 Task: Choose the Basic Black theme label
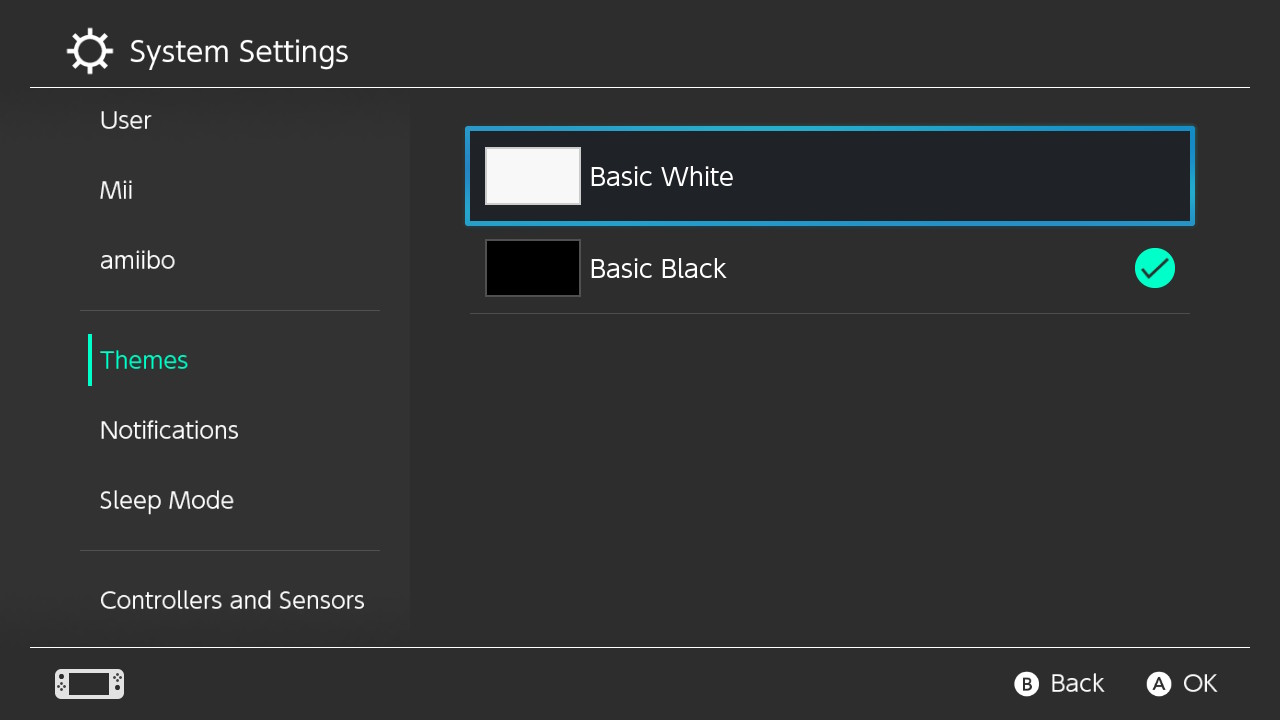657,269
